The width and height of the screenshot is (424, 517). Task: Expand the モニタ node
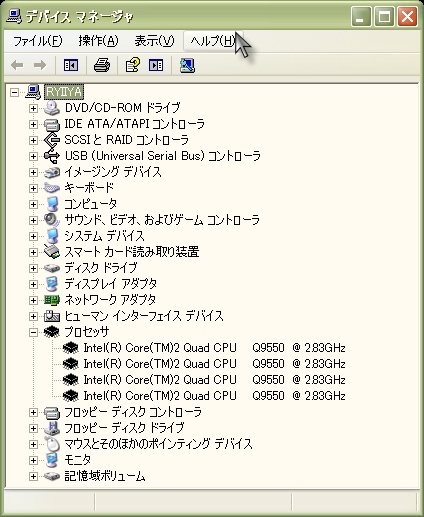pos(33,460)
